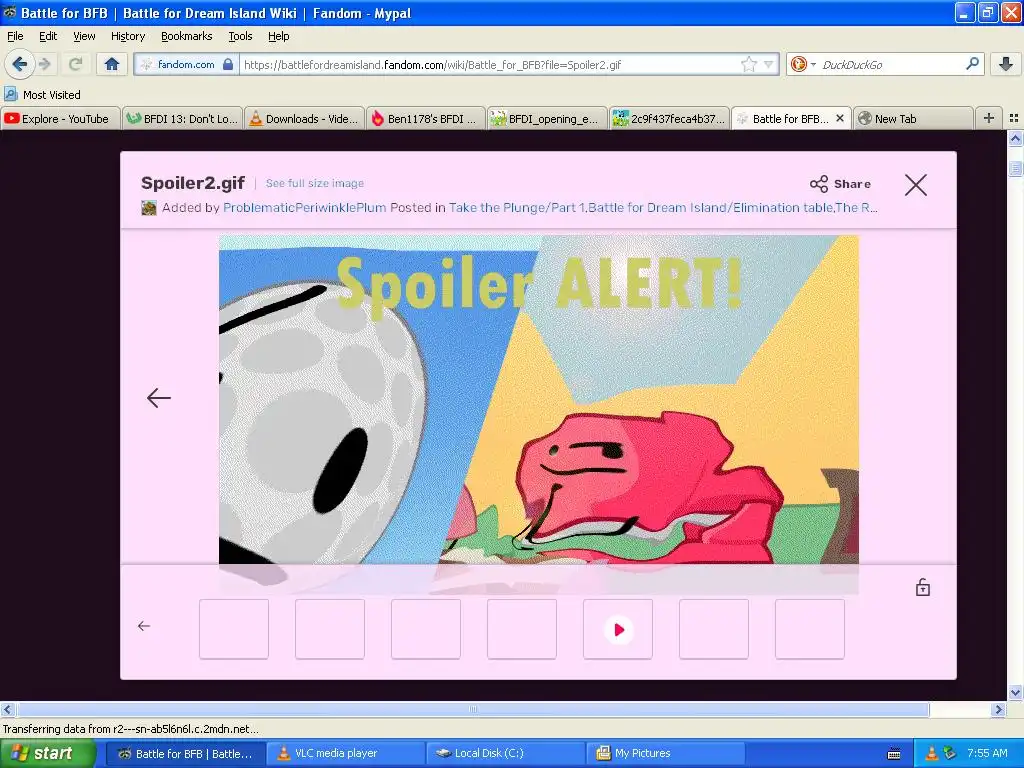Select the last carousel thumbnail
Image resolution: width=1024 pixels, height=768 pixels.
pos(810,629)
